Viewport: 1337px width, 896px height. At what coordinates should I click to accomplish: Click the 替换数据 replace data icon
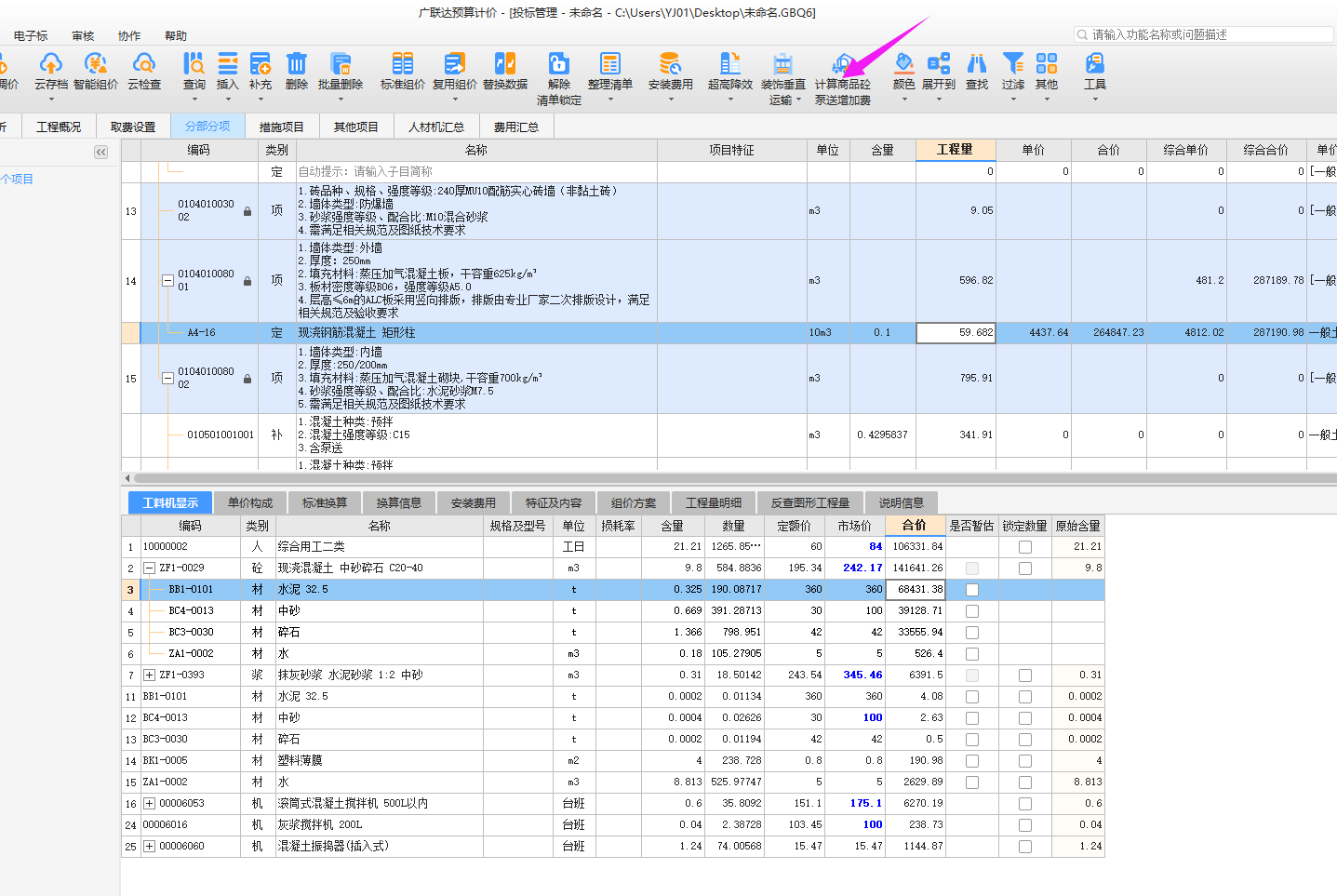pos(505,63)
